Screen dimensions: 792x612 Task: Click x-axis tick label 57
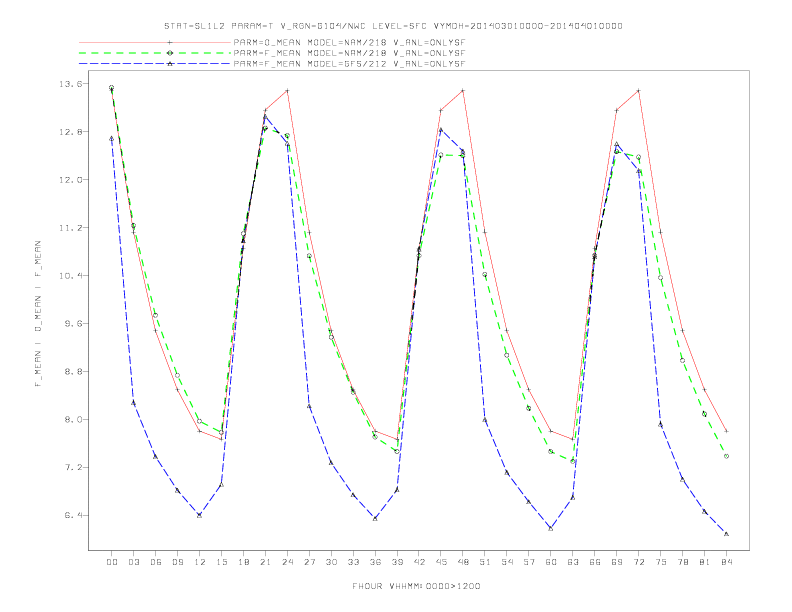point(529,562)
